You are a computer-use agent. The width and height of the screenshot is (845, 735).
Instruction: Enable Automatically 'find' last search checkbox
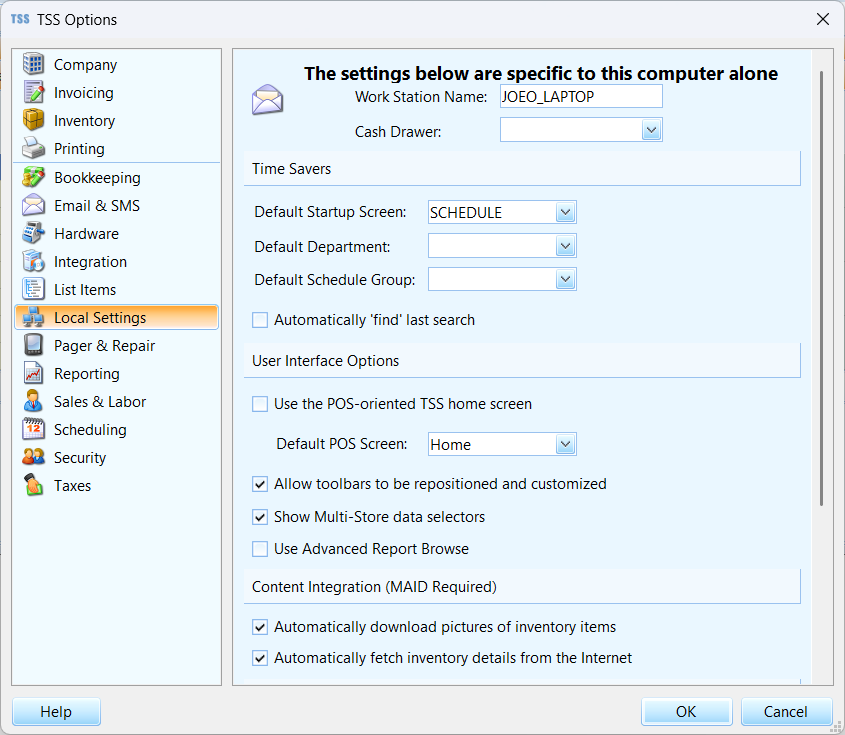click(x=260, y=320)
